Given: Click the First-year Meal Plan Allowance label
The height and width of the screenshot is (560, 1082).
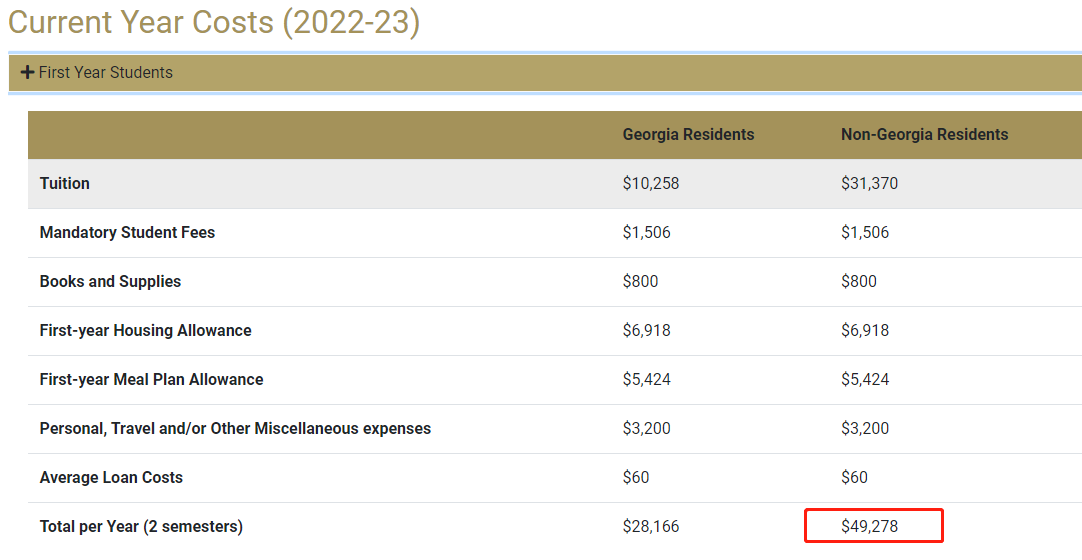Looking at the screenshot, I should click(151, 379).
